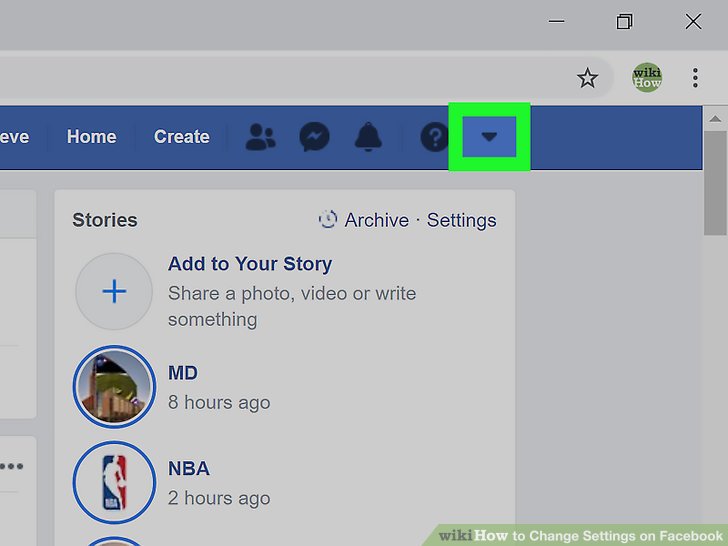Open the Facebook account dropdown arrow
728x546 pixels.
click(489, 136)
